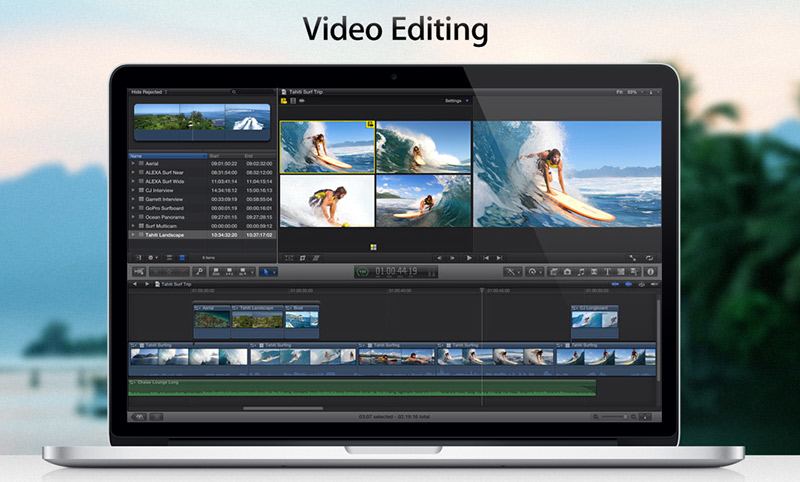Open the Hide Rejected filter dropdown

coord(149,92)
